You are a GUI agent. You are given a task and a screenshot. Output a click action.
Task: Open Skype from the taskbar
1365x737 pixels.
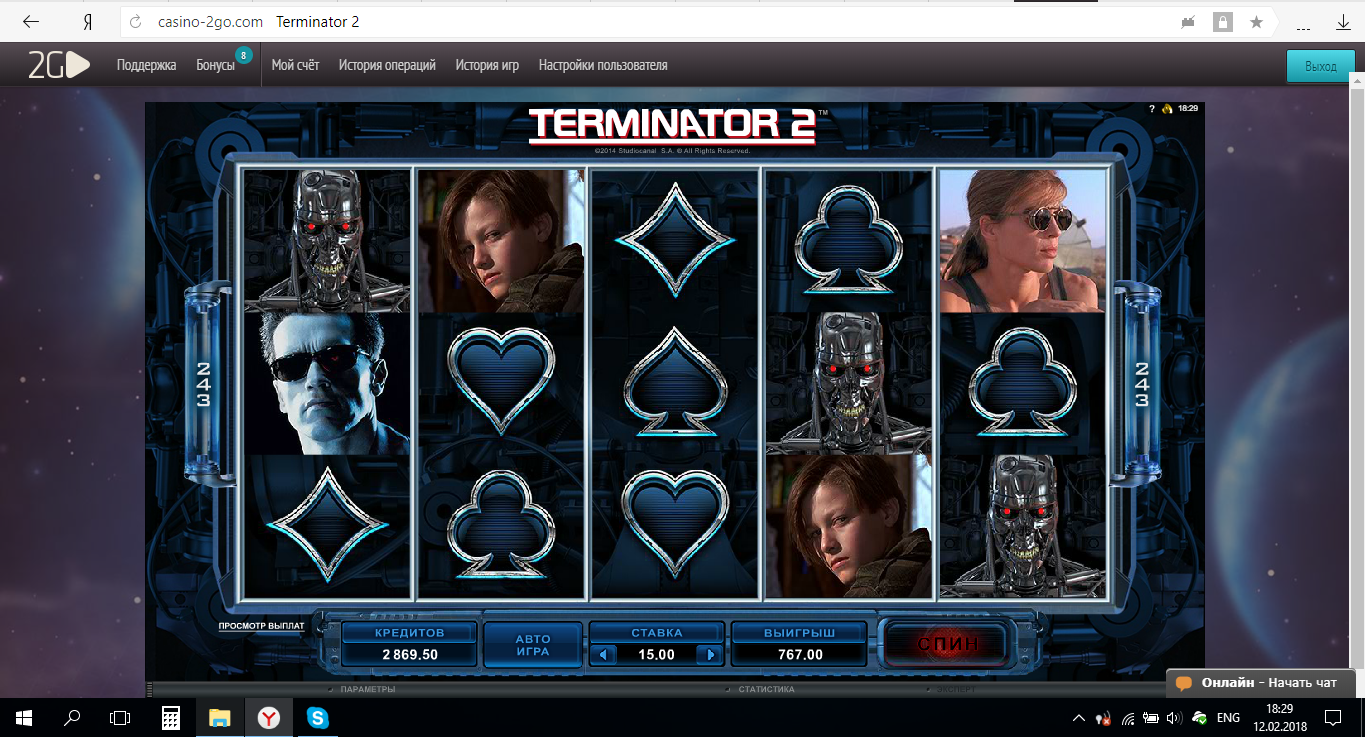click(x=318, y=717)
